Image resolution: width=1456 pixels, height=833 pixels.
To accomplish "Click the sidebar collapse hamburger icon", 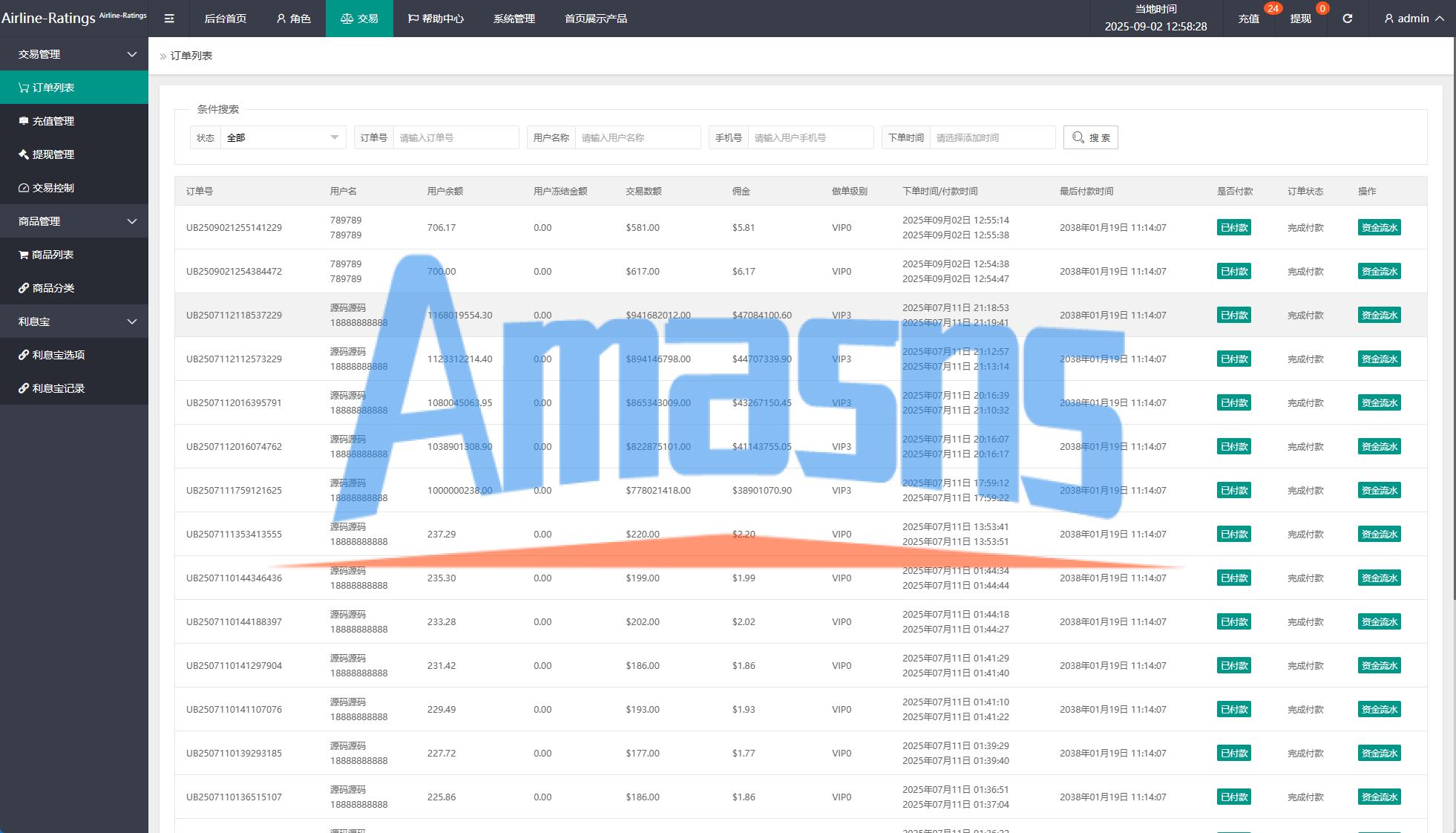I will [x=169, y=19].
